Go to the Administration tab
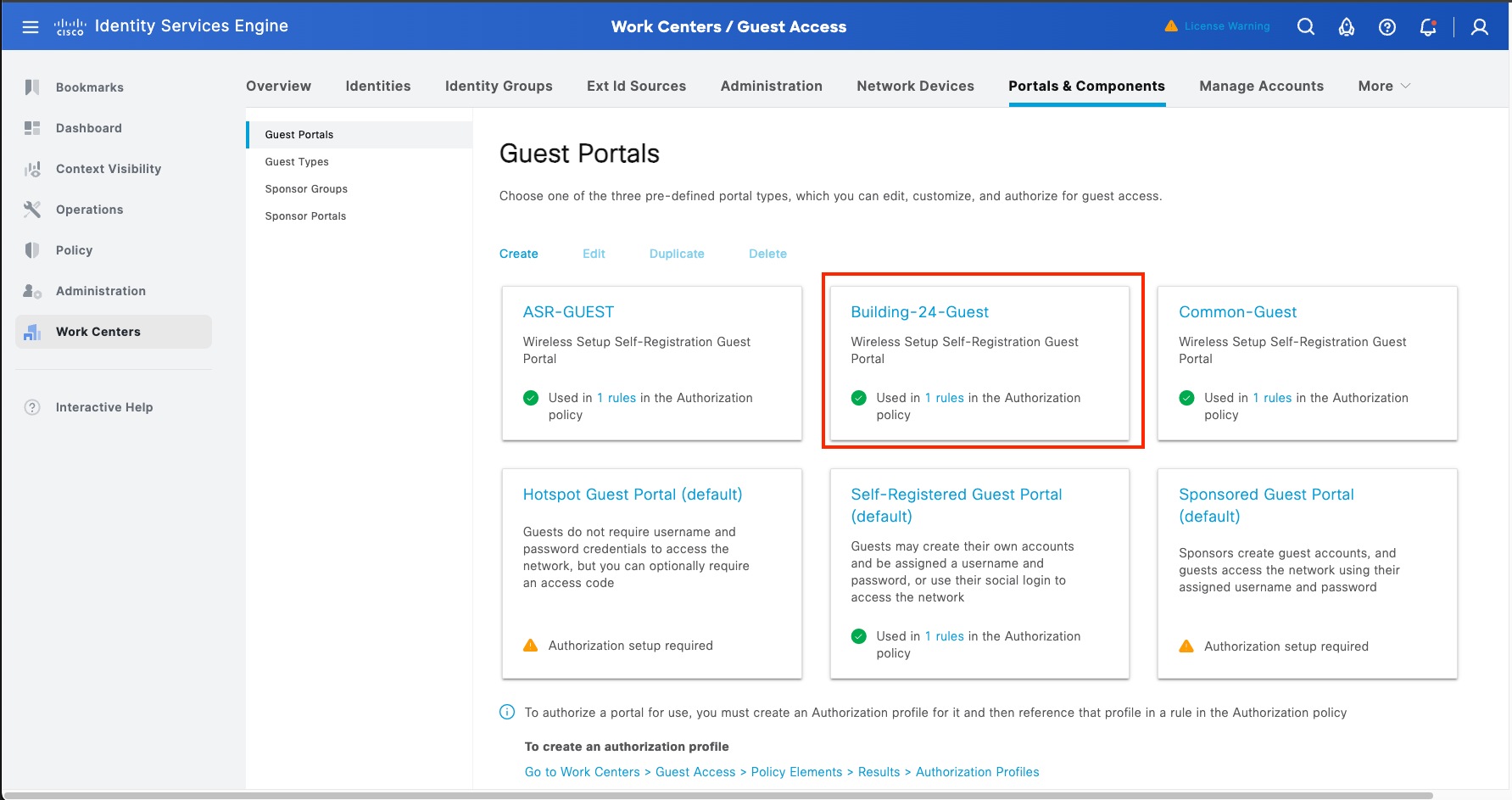 pyautogui.click(x=772, y=86)
